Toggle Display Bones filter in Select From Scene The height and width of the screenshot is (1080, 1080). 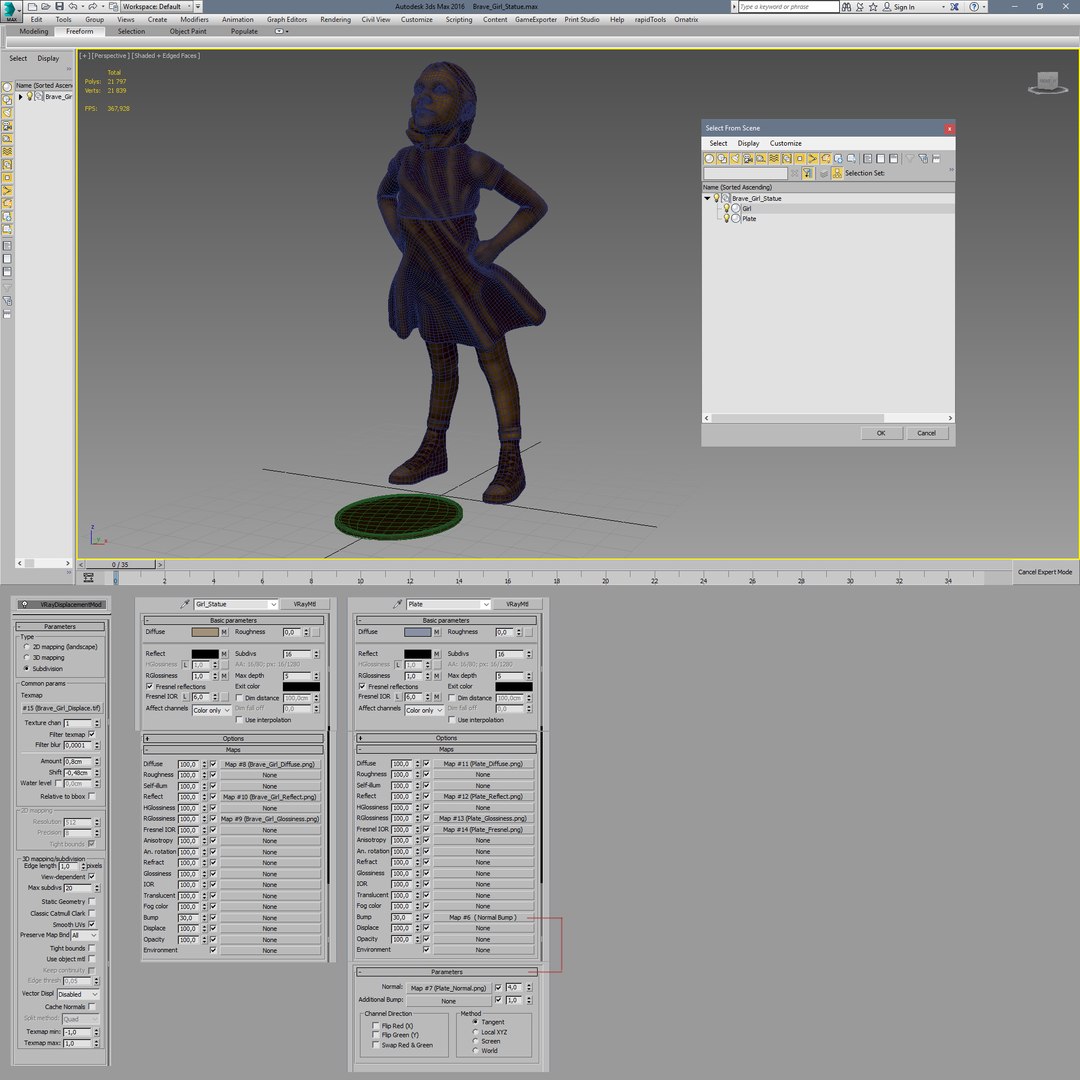click(813, 158)
